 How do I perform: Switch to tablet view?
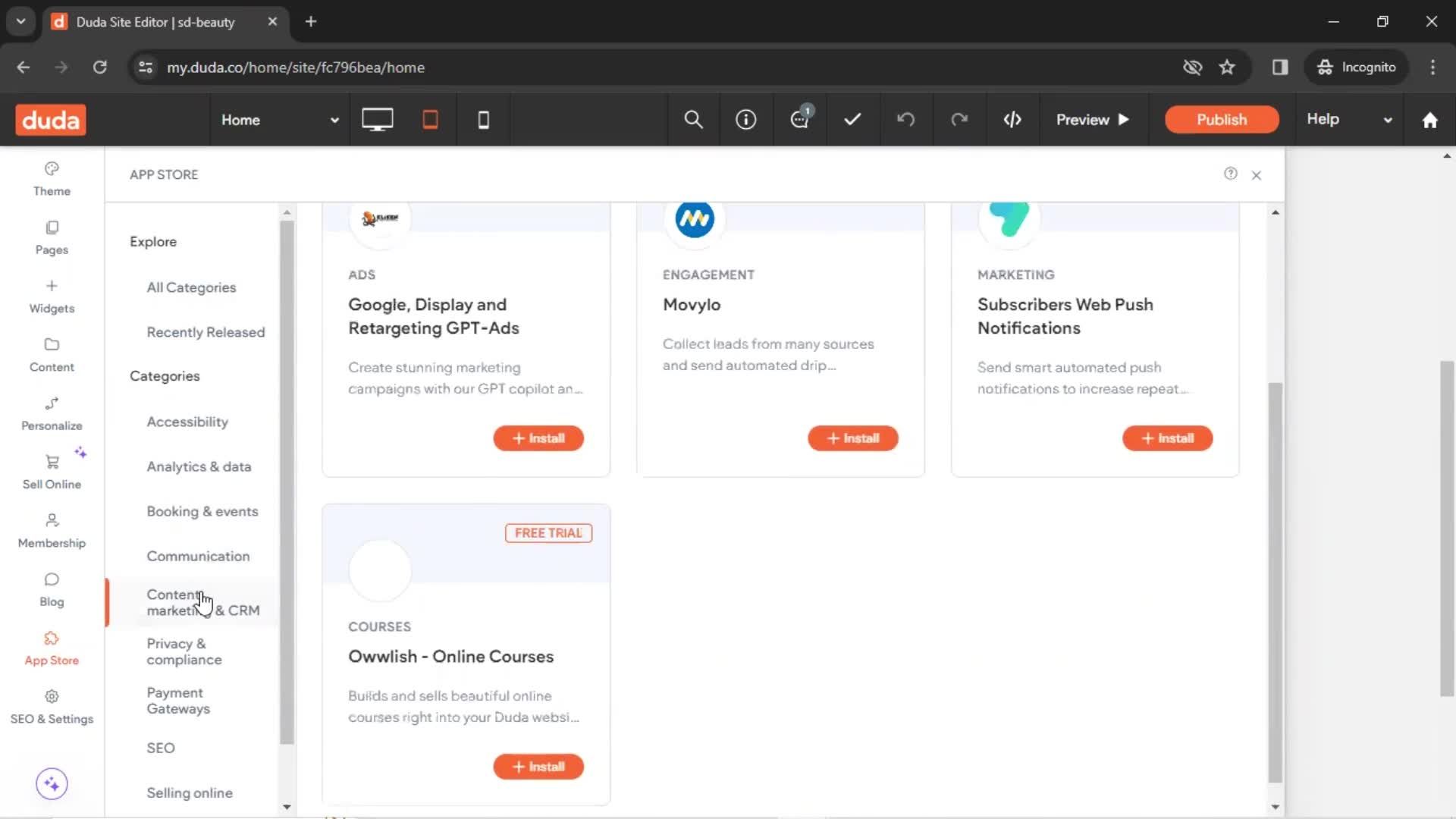pyautogui.click(x=430, y=120)
